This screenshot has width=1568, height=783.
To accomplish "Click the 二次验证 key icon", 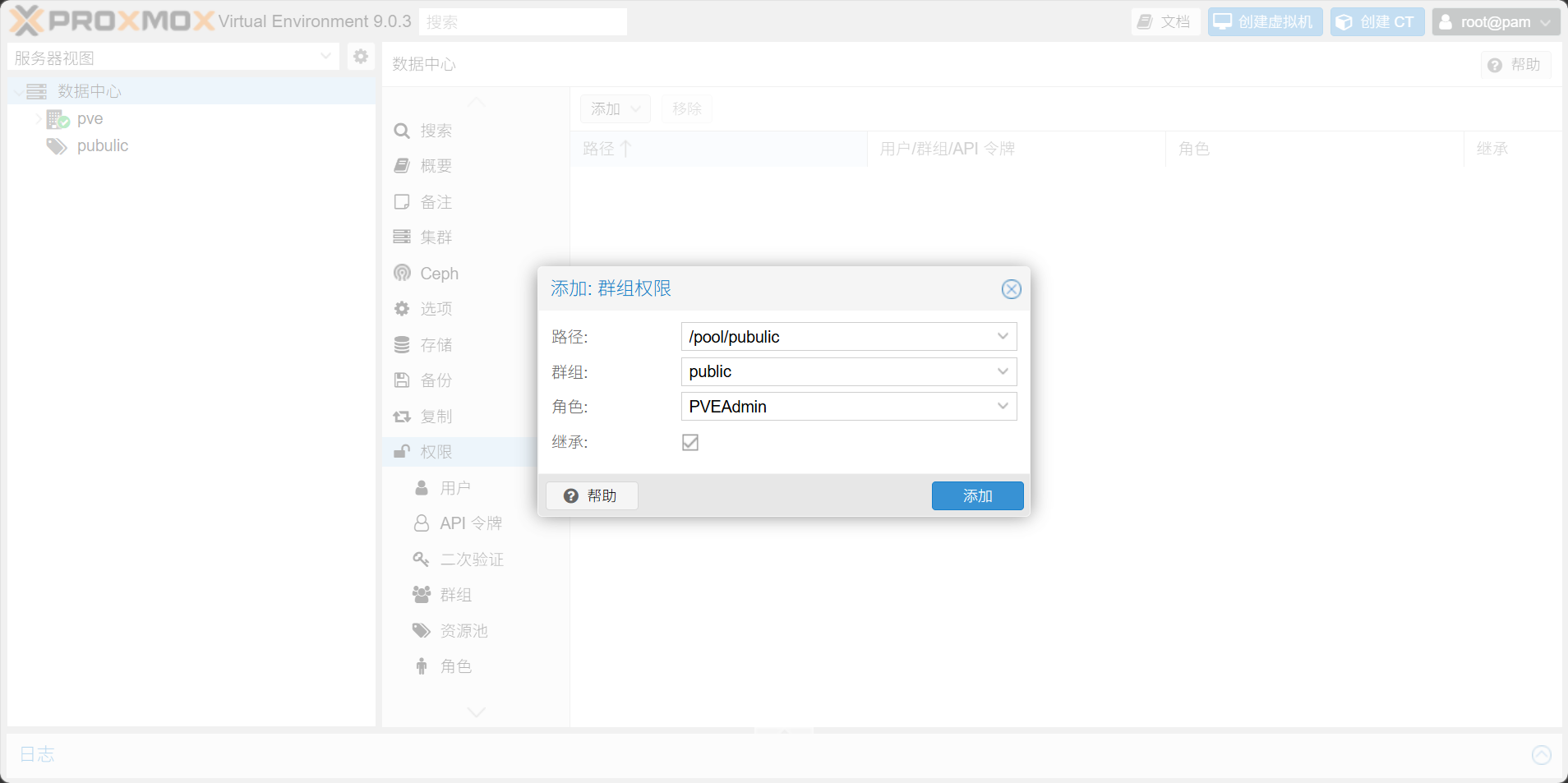I will coord(421,560).
